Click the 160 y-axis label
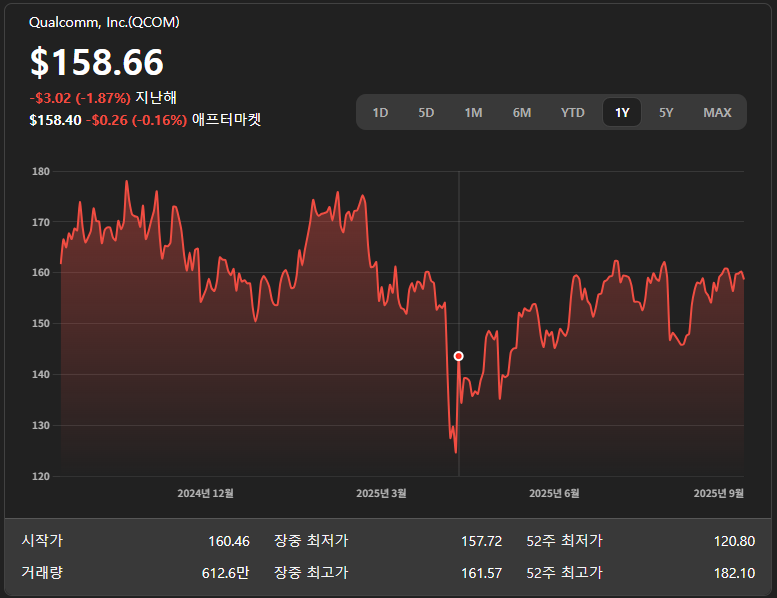Screen dimensions: 777x598 [x=41, y=272]
